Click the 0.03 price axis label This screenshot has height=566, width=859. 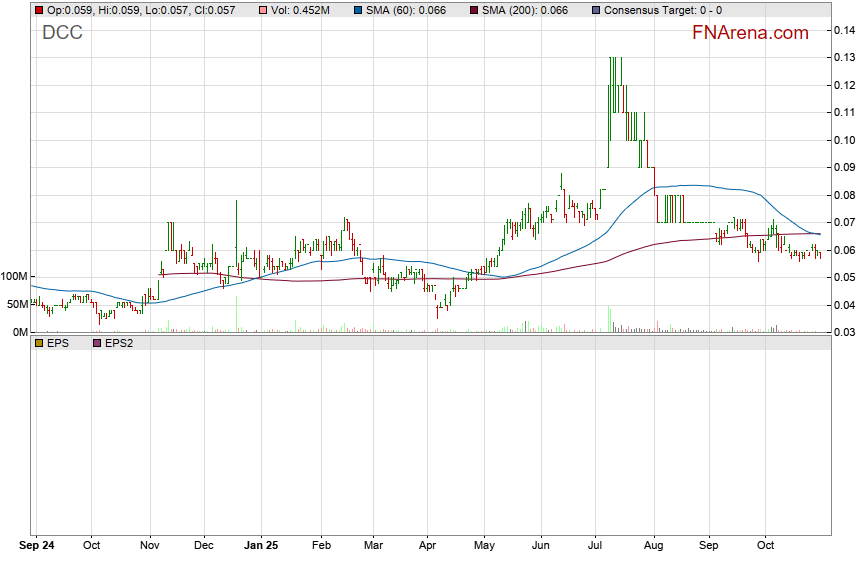[844, 332]
